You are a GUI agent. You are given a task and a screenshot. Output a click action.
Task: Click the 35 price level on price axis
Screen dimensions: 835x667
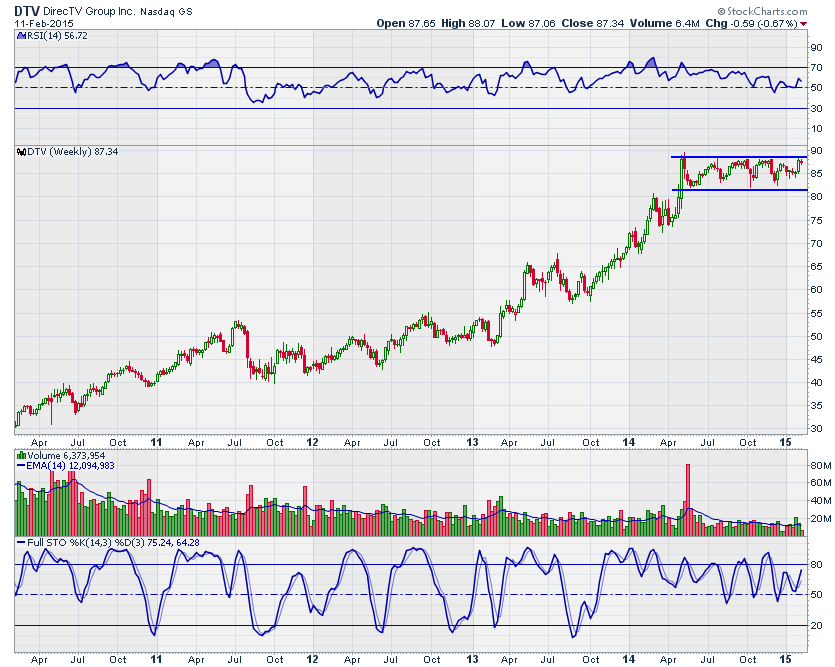[x=816, y=406]
